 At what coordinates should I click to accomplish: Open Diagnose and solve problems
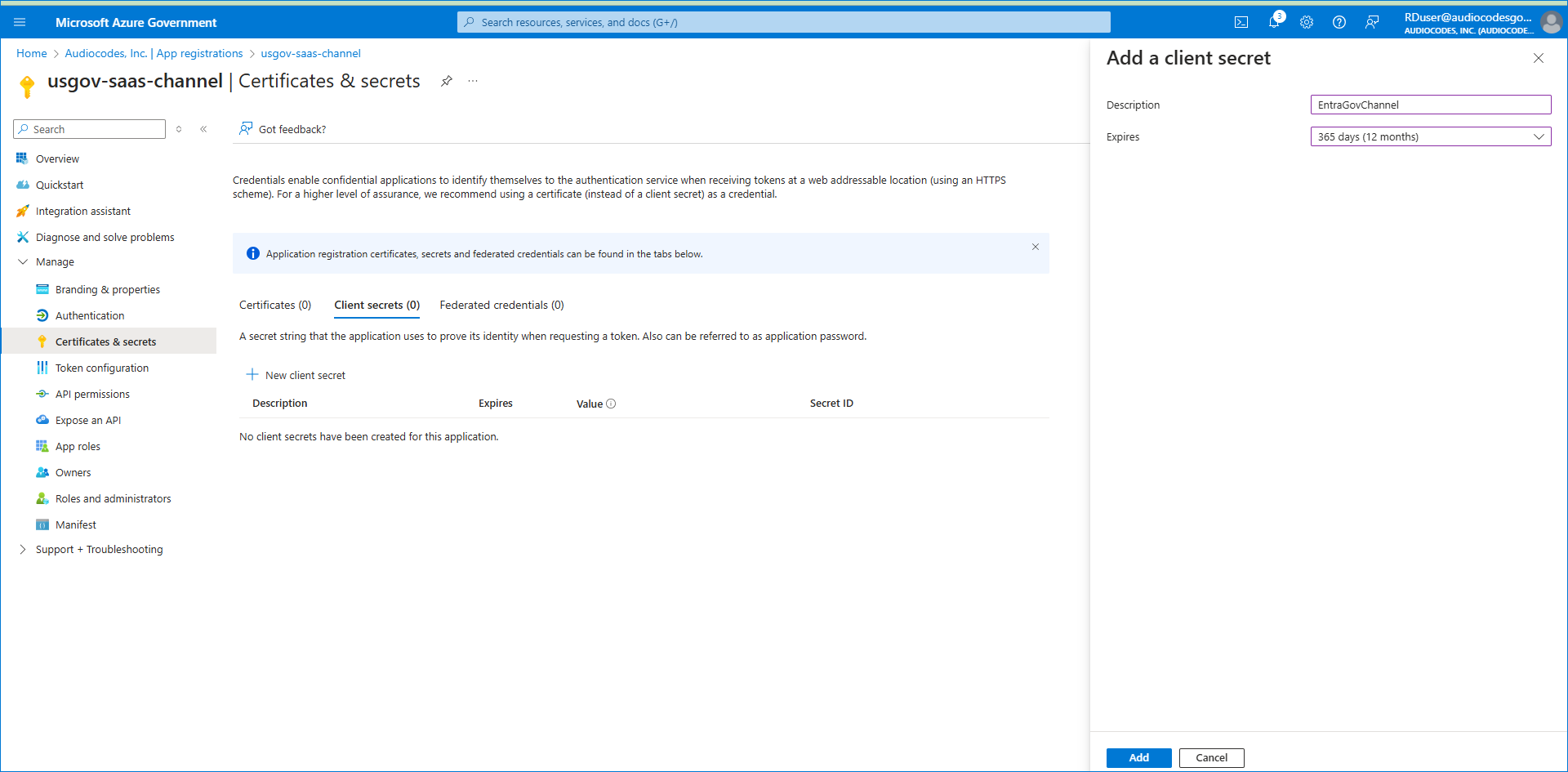click(105, 237)
